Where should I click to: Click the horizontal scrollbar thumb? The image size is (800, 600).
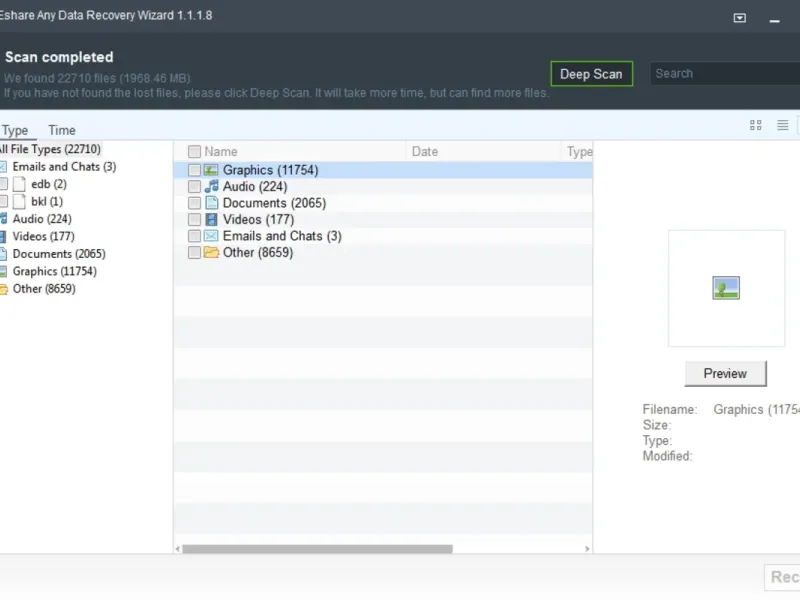click(x=317, y=549)
